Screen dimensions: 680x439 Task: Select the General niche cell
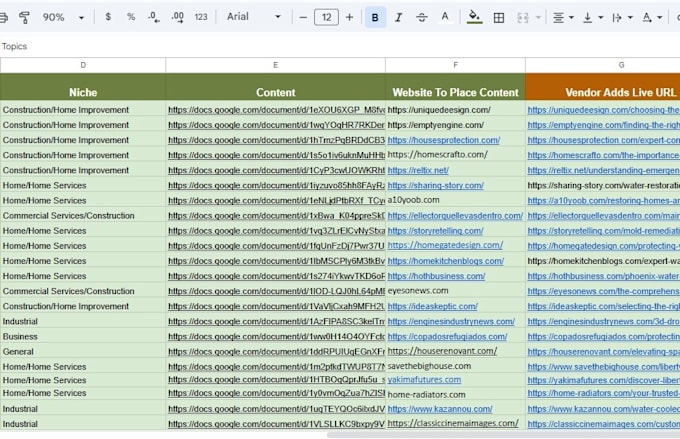tap(83, 352)
